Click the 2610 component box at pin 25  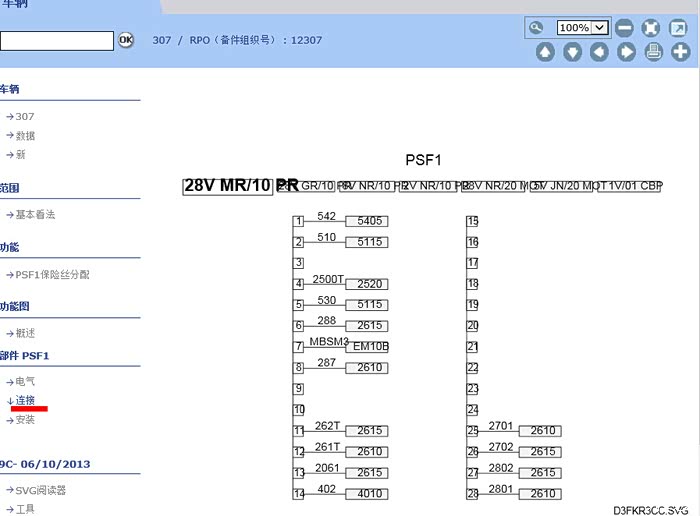click(x=540, y=431)
